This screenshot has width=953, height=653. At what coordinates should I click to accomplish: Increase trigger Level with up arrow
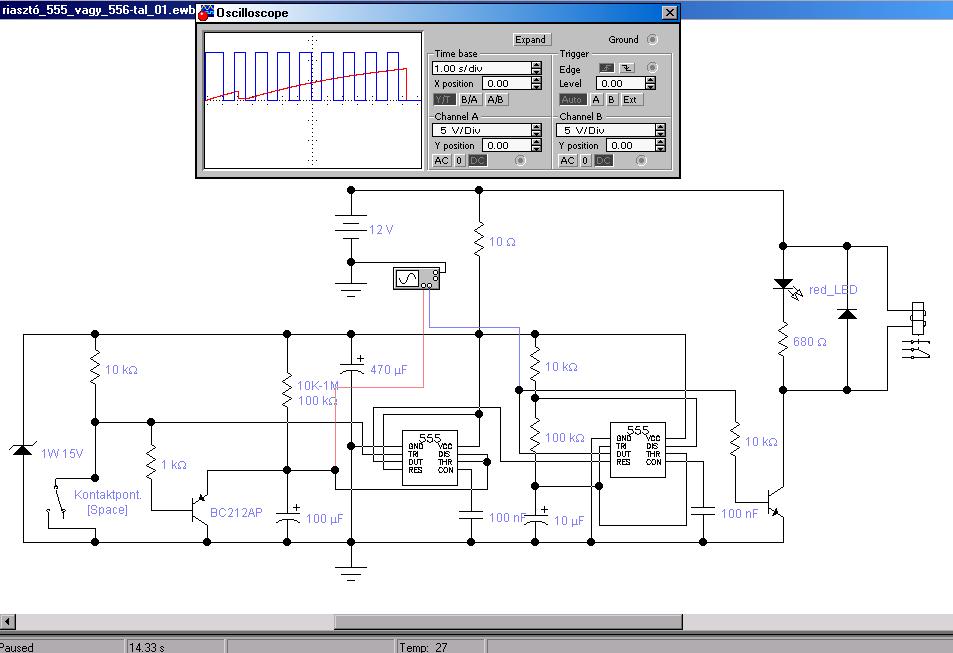[x=650, y=80]
